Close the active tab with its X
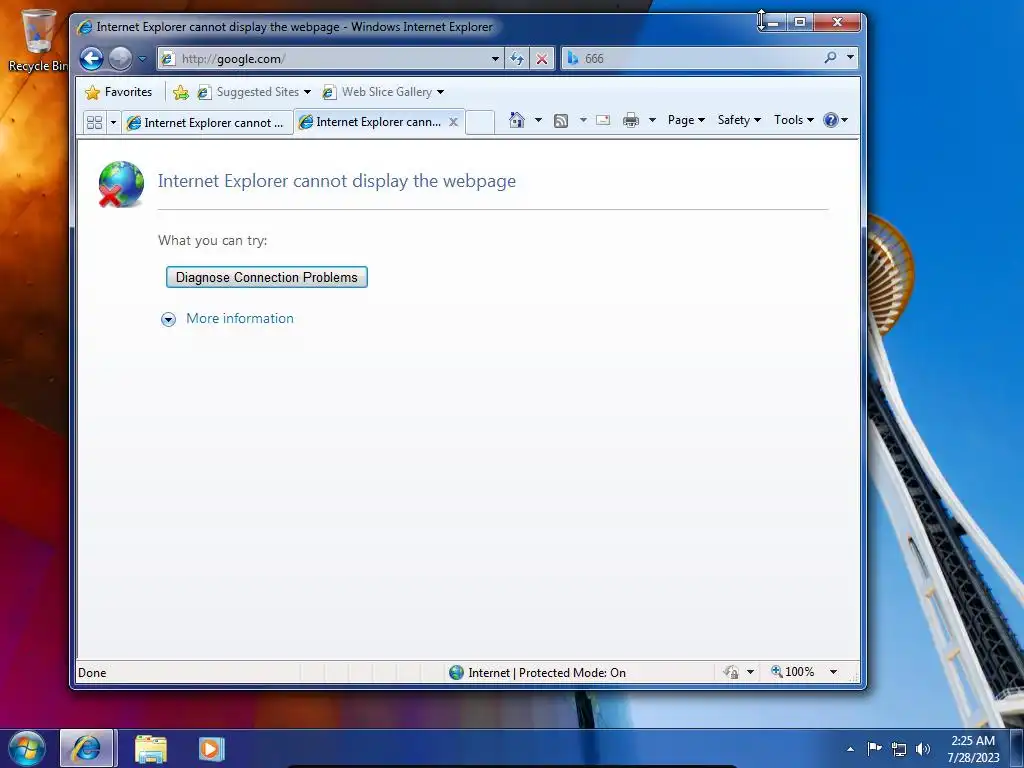Screen dimensions: 1024x768 tap(453, 122)
